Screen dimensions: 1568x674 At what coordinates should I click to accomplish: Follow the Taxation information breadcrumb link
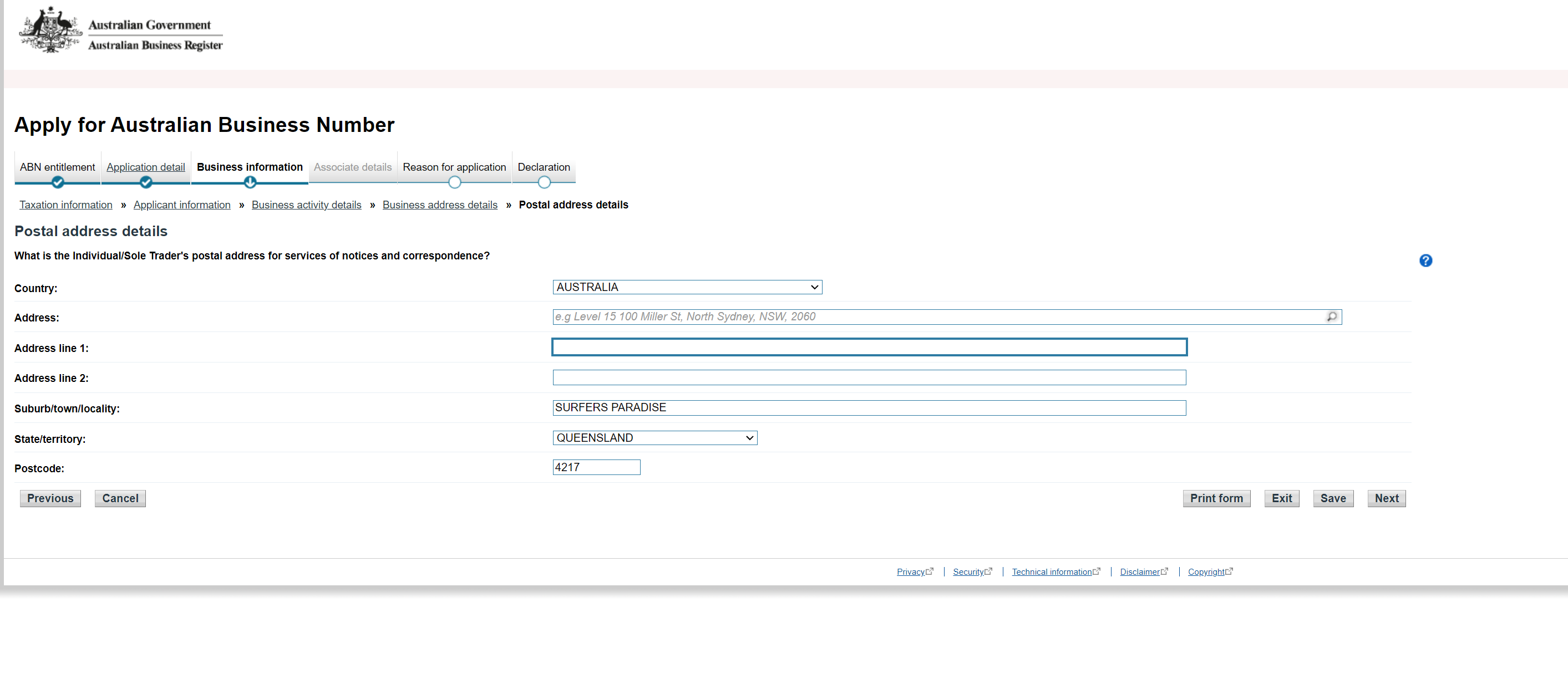point(66,205)
